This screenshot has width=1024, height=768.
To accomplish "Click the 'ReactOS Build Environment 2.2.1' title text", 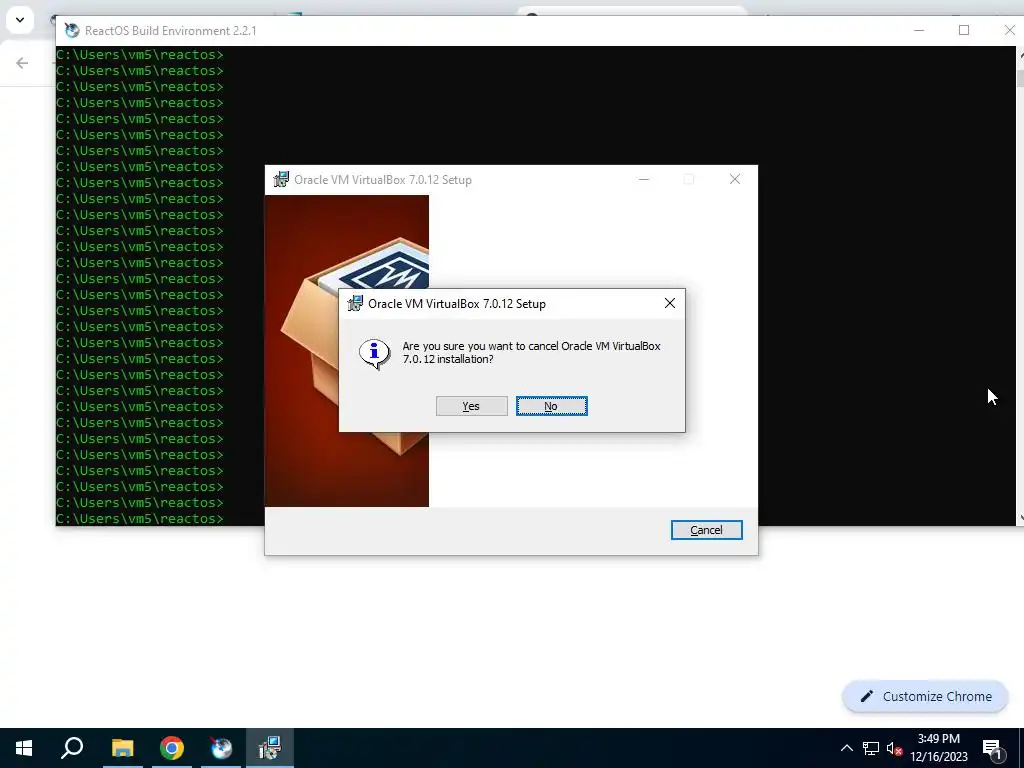I will (170, 31).
